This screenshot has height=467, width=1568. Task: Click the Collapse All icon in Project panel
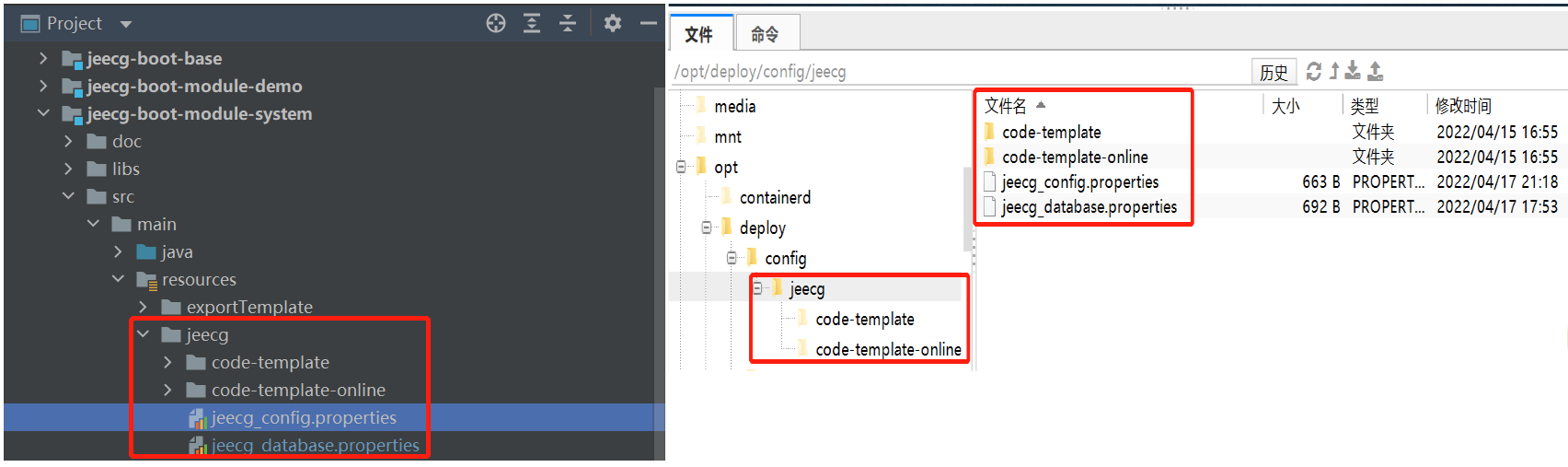[568, 23]
